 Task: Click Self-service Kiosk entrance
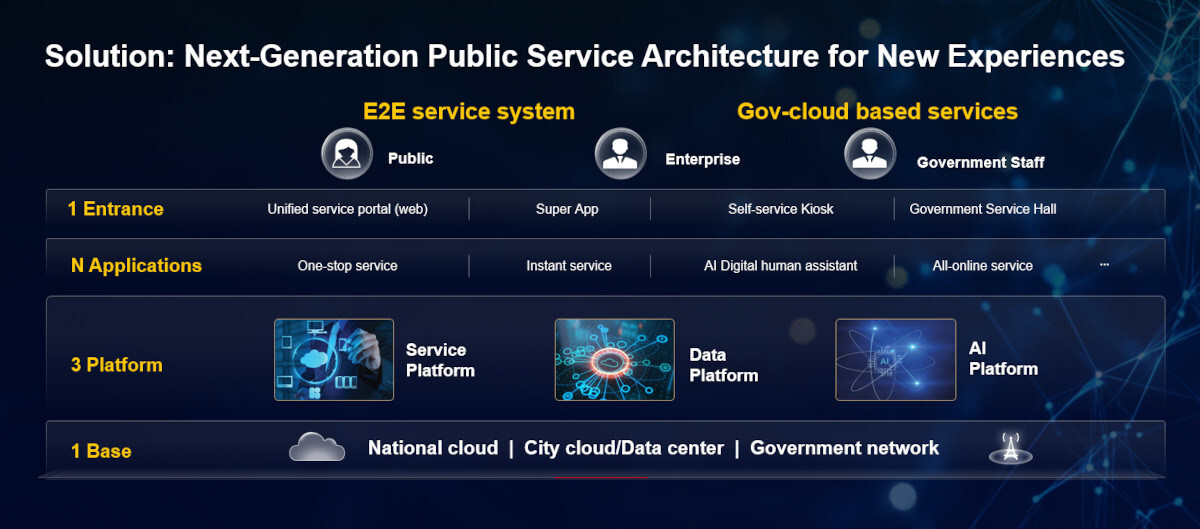point(780,209)
